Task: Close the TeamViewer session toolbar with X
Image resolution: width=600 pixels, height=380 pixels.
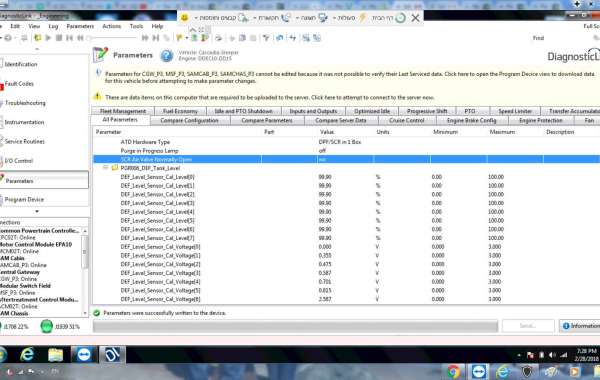Action: 416,18
